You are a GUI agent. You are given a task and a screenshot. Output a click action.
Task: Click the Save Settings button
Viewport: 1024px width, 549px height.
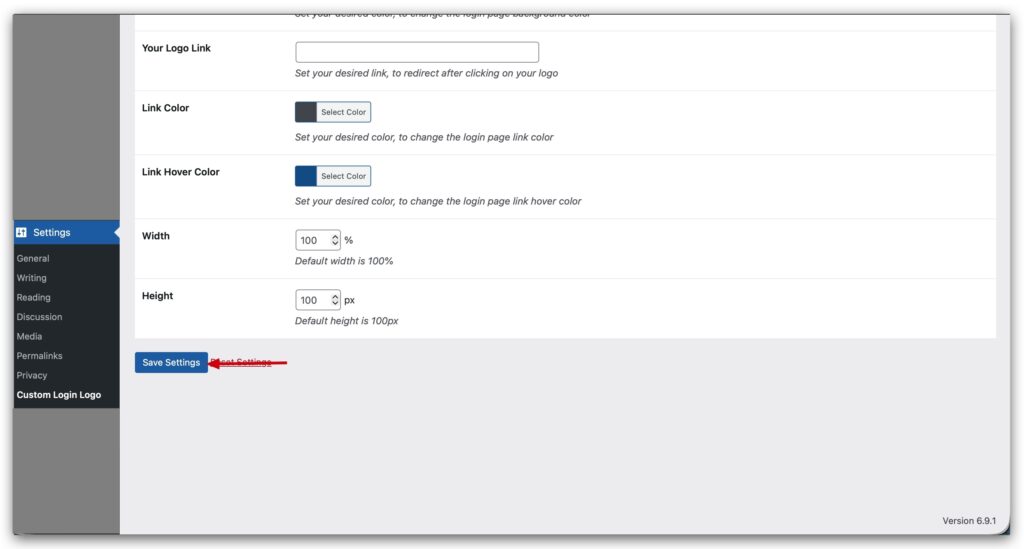(x=171, y=362)
